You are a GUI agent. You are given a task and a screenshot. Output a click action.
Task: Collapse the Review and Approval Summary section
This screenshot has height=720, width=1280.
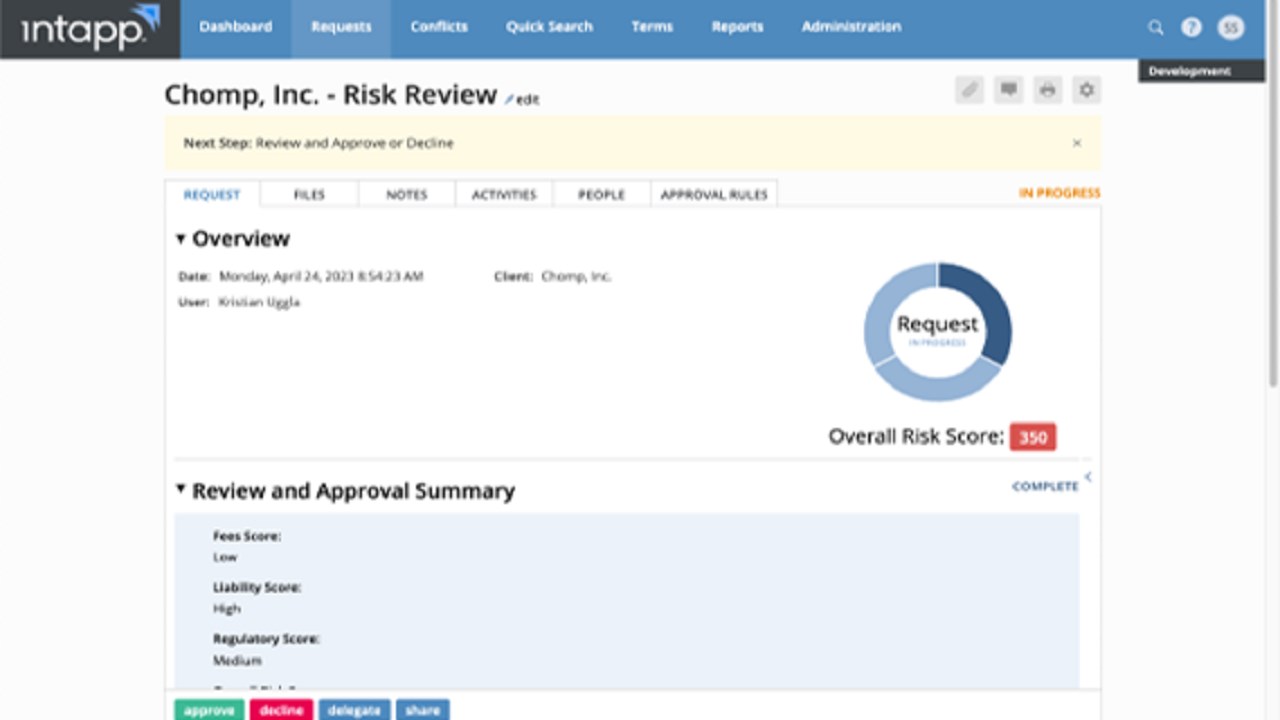coord(181,491)
